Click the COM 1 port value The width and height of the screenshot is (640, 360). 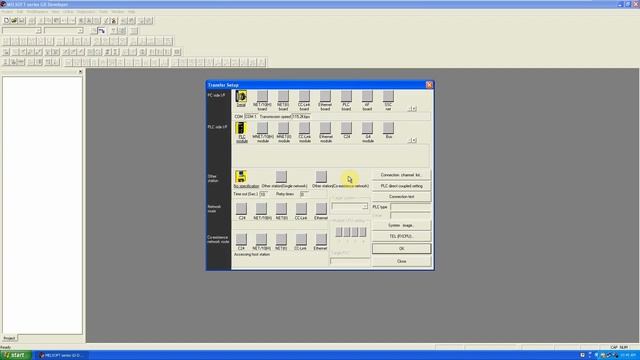[x=251, y=117]
